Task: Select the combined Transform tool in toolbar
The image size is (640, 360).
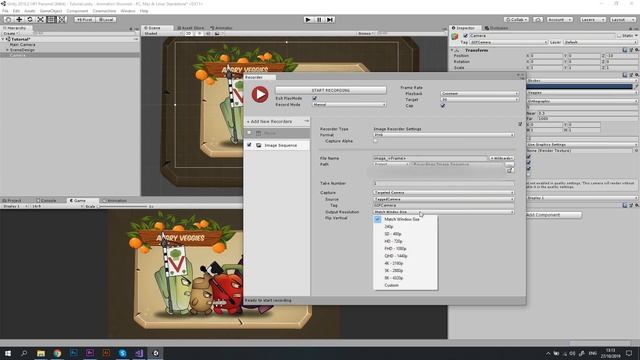Action: (x=61, y=20)
